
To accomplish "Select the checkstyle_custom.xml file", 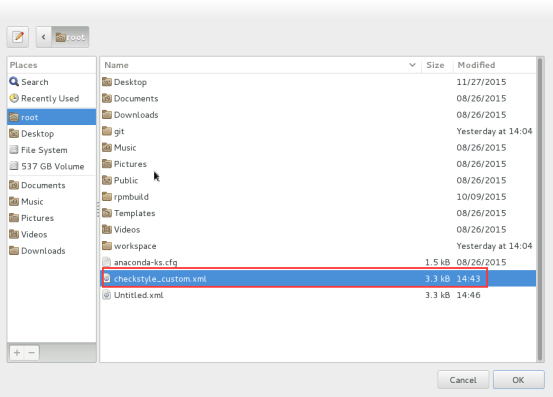I will click(318, 279).
